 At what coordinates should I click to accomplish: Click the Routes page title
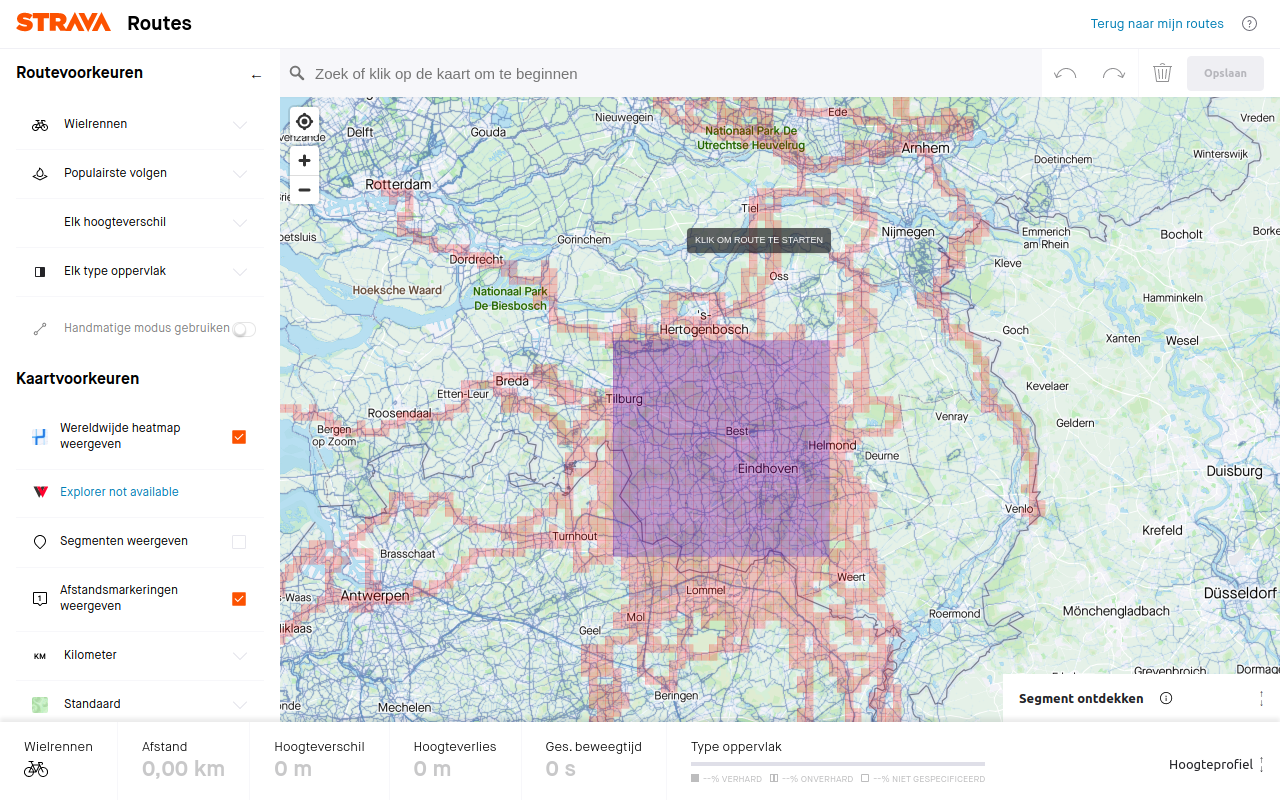coord(159,23)
